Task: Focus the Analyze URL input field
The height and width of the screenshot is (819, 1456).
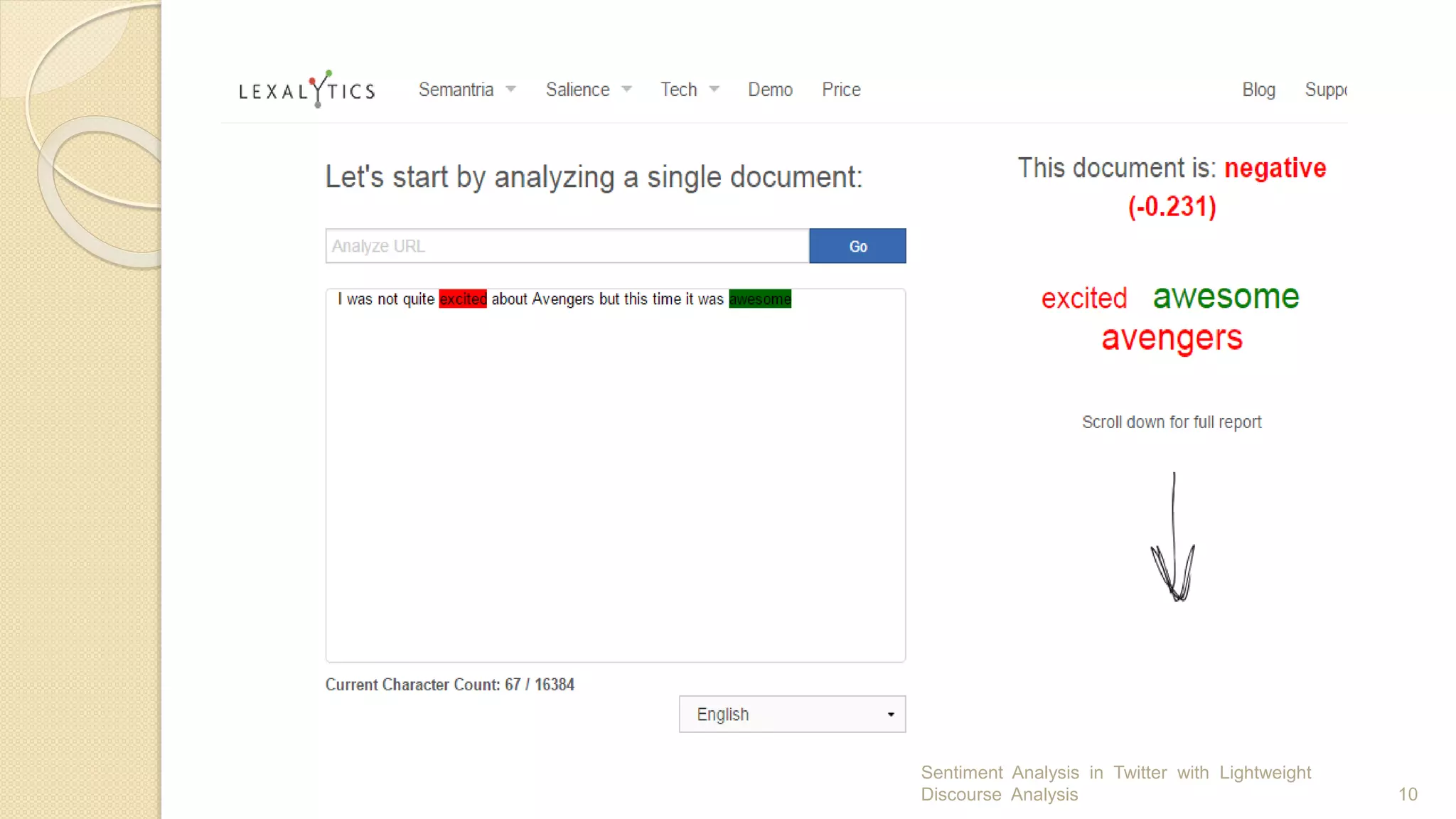Action: [567, 246]
